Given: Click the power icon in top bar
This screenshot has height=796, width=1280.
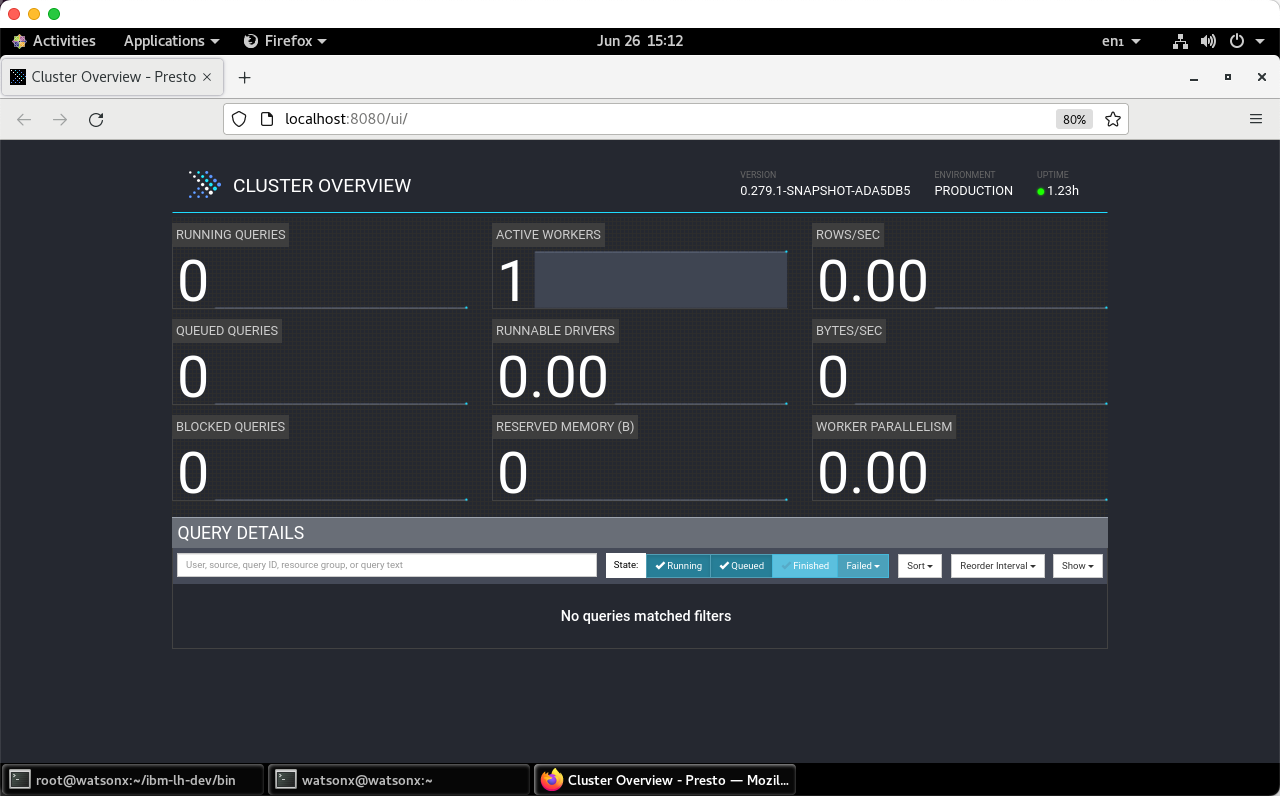Looking at the screenshot, I should tap(1236, 41).
